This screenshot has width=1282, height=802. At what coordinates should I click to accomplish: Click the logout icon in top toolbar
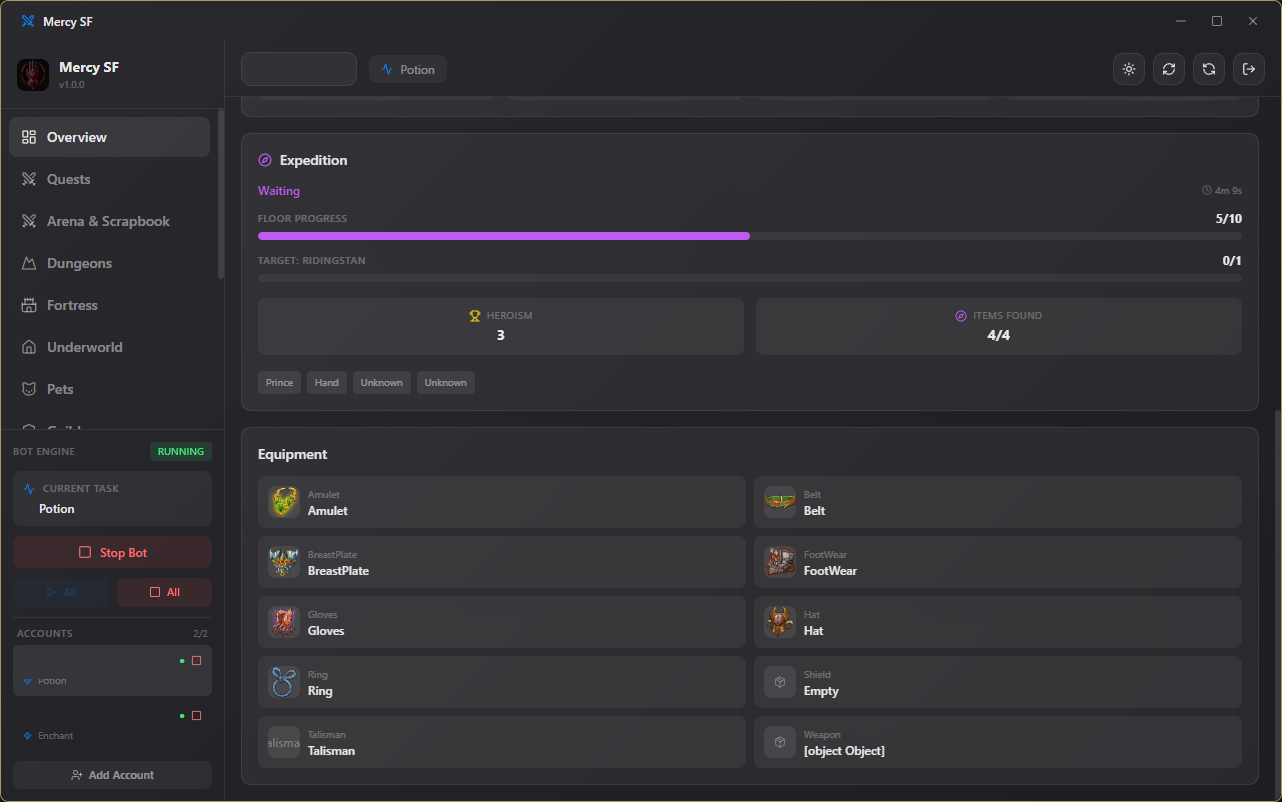[1249, 69]
